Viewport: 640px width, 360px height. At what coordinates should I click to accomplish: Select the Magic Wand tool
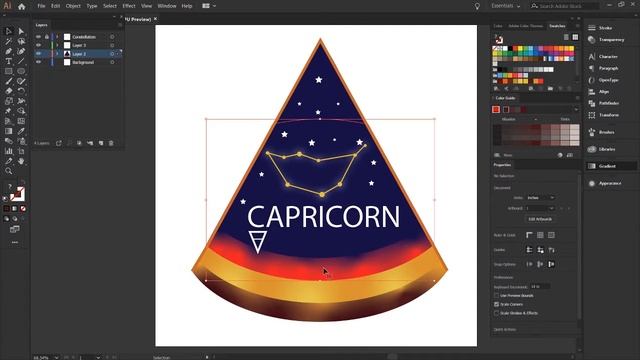(8, 41)
